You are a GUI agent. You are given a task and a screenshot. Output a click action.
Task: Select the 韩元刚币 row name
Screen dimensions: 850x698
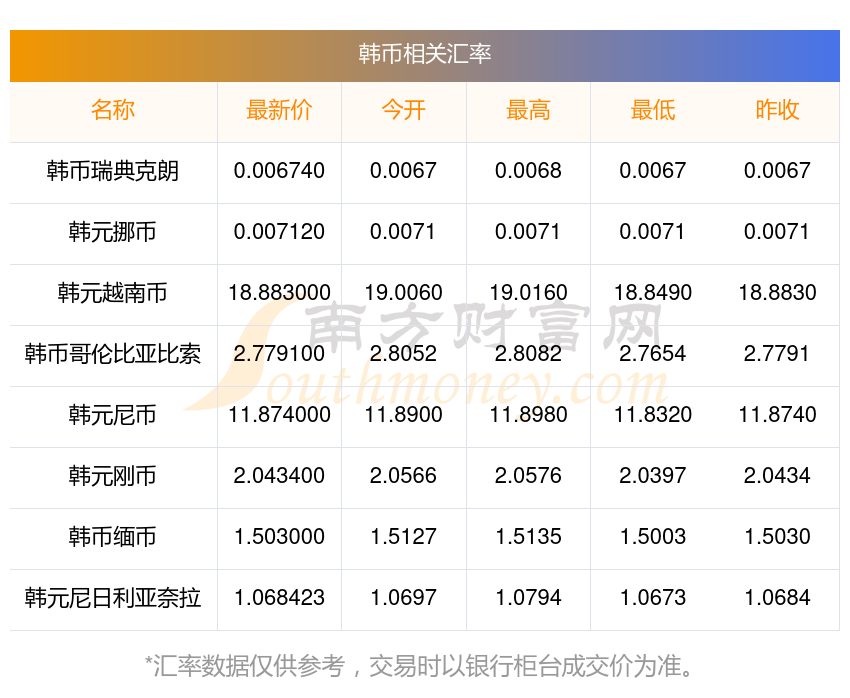[113, 476]
